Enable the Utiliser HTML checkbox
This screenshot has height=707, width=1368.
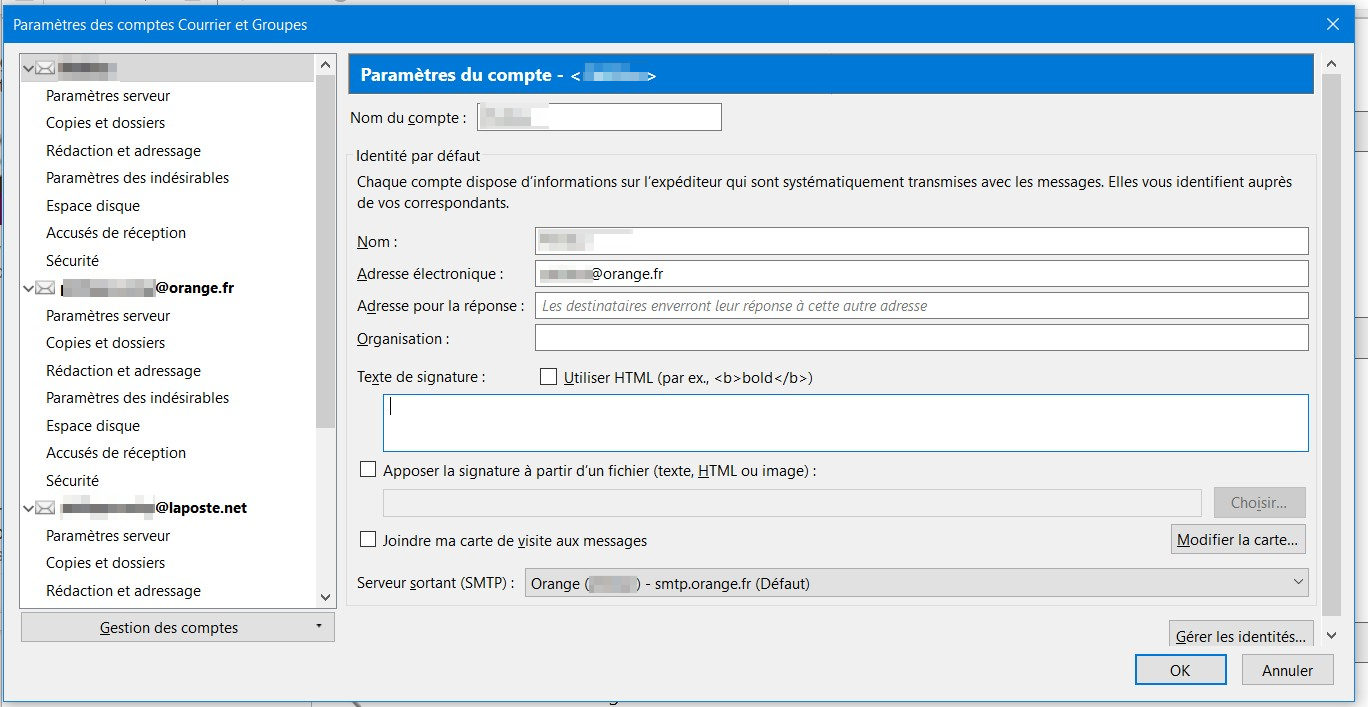click(548, 377)
